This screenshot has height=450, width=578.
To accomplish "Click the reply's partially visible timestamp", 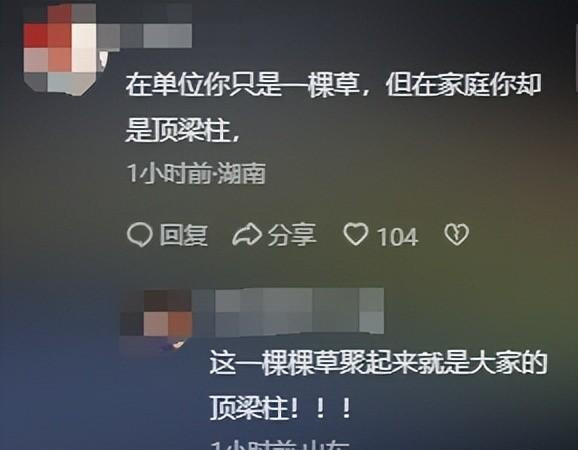I will pos(280,445).
